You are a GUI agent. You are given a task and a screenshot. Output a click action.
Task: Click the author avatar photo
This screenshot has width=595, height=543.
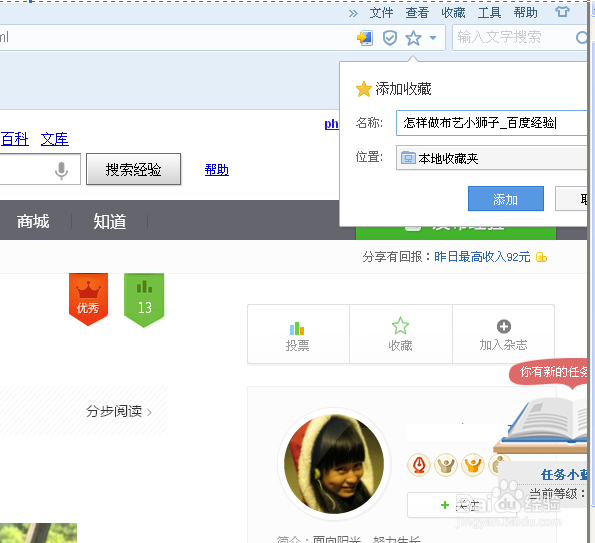pos(334,464)
